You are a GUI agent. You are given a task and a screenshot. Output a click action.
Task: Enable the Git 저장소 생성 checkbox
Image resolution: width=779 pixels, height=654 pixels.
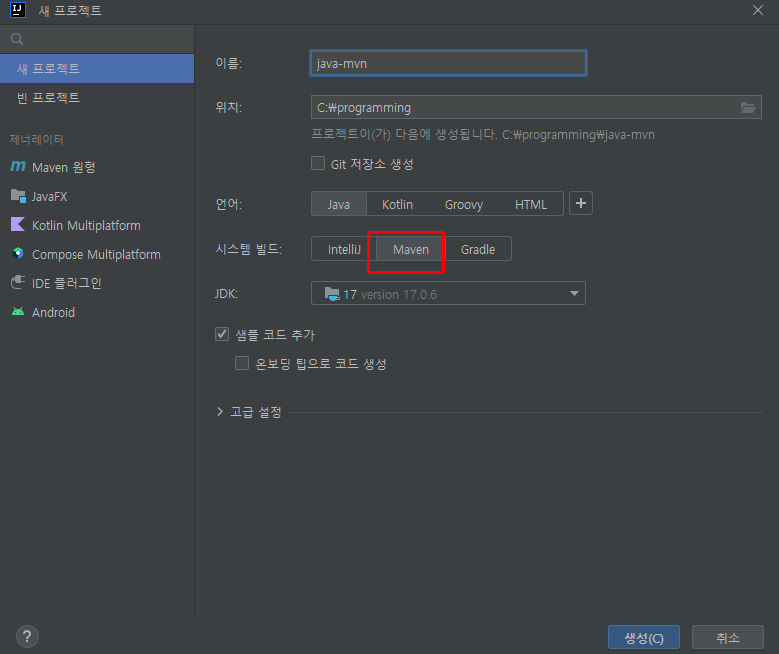point(318,163)
